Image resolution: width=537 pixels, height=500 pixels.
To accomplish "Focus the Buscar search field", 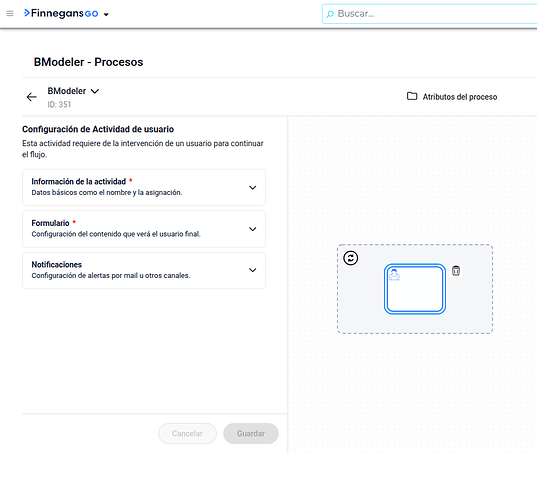I will 430,14.
